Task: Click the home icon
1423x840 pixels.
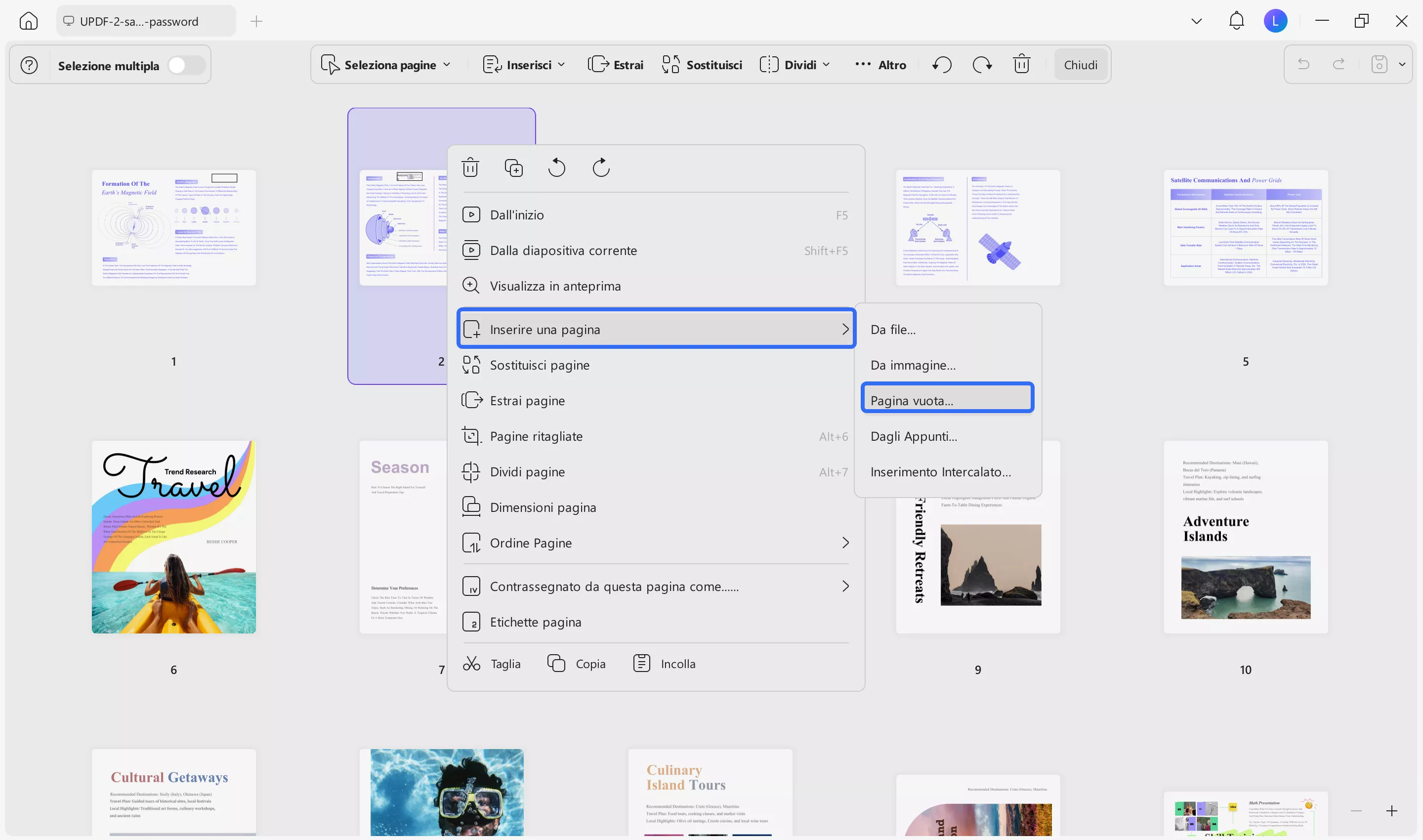Action: pos(28,22)
